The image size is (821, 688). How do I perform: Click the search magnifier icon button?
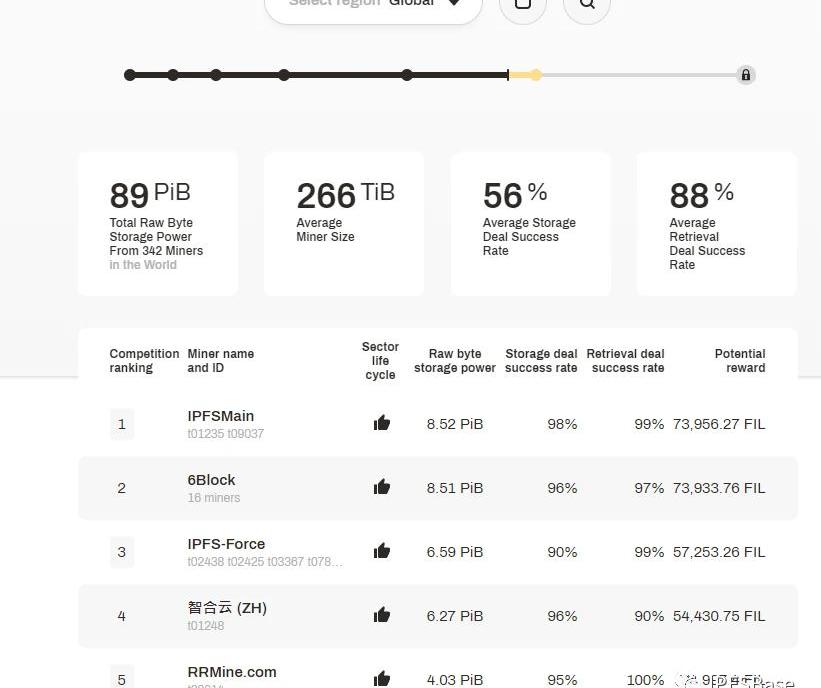(587, 5)
